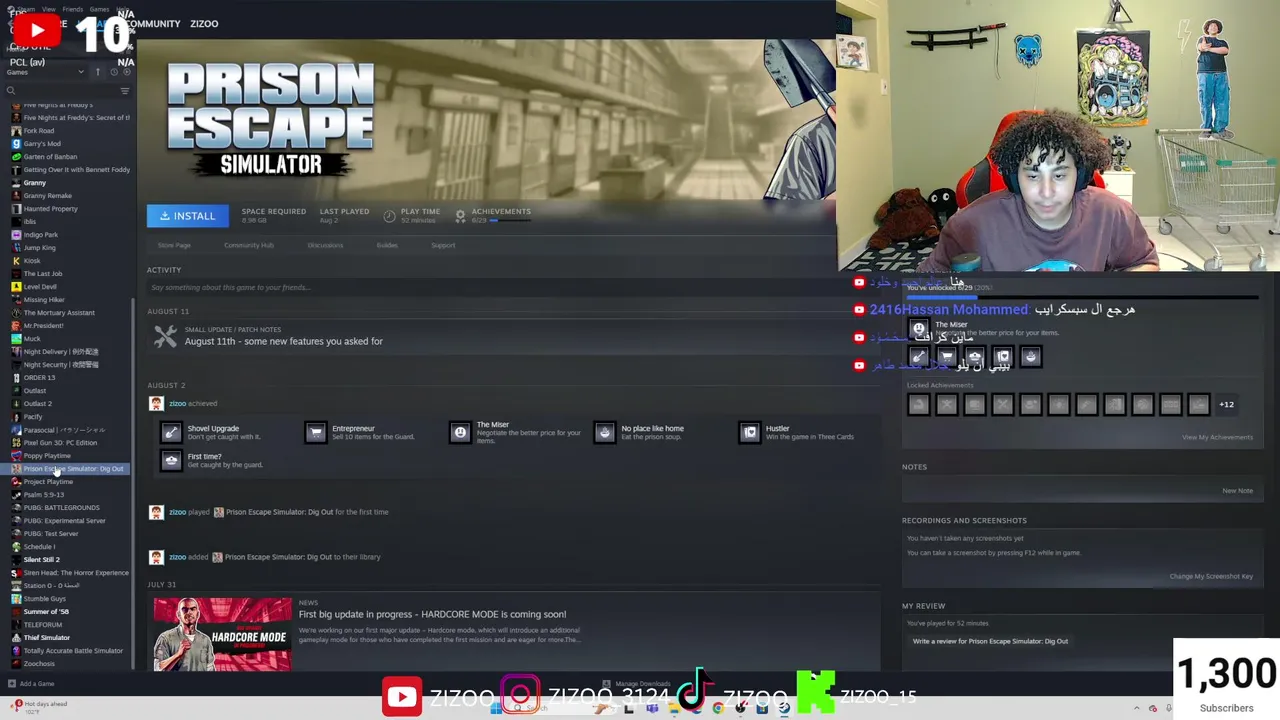
Task: Open the Games filter dropdown in library
Action: [x=45, y=72]
